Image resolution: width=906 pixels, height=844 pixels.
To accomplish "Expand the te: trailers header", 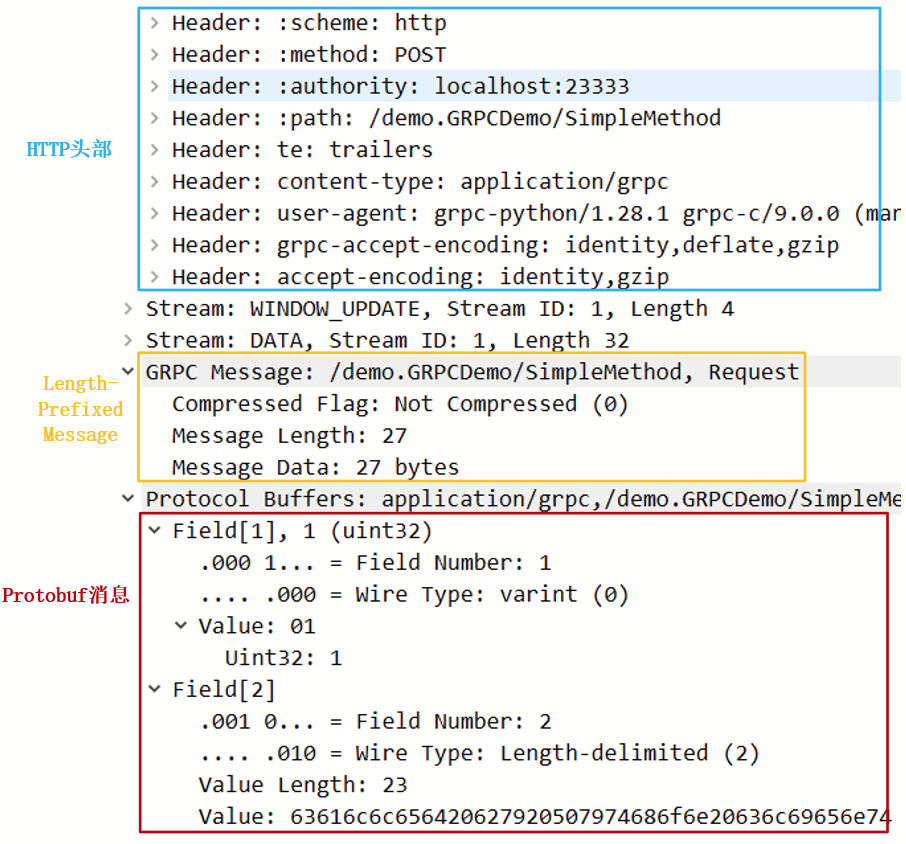I will (x=154, y=150).
